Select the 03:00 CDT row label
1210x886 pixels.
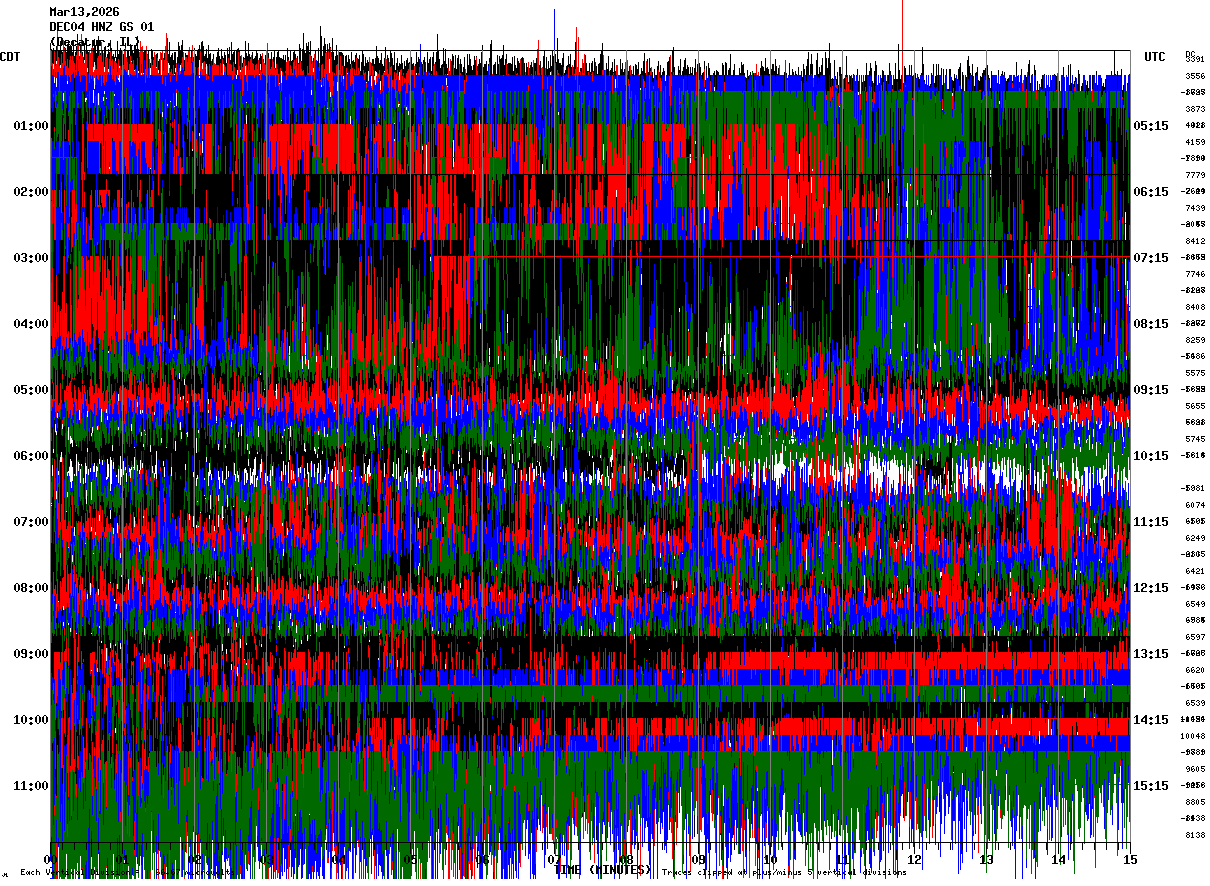(x=31, y=258)
